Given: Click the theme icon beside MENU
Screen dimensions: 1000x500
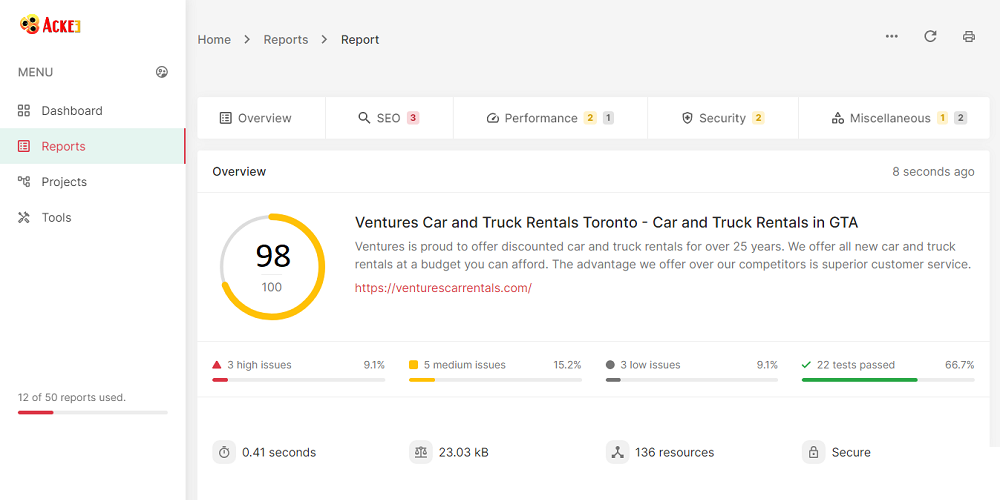Looking at the screenshot, I should pos(162,72).
